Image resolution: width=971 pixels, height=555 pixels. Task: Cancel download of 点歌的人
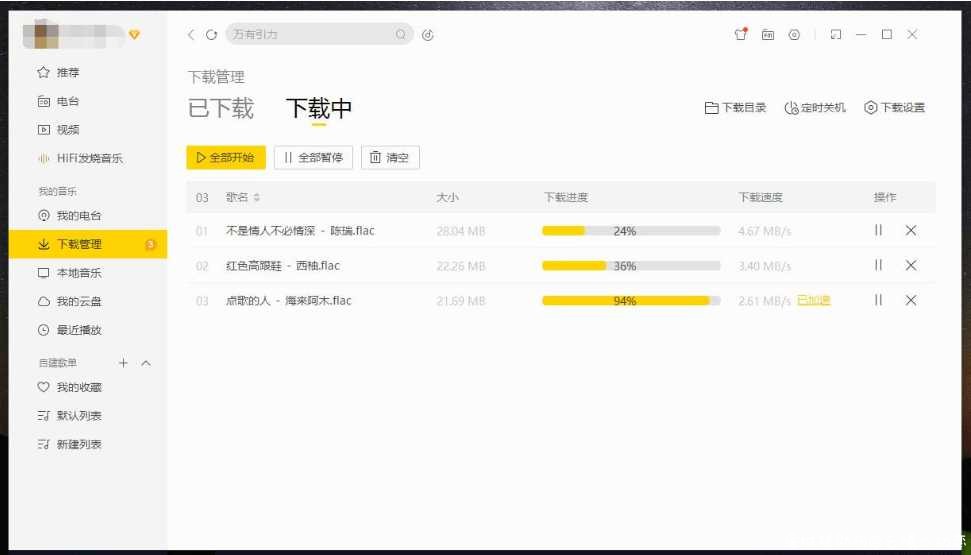(911, 300)
